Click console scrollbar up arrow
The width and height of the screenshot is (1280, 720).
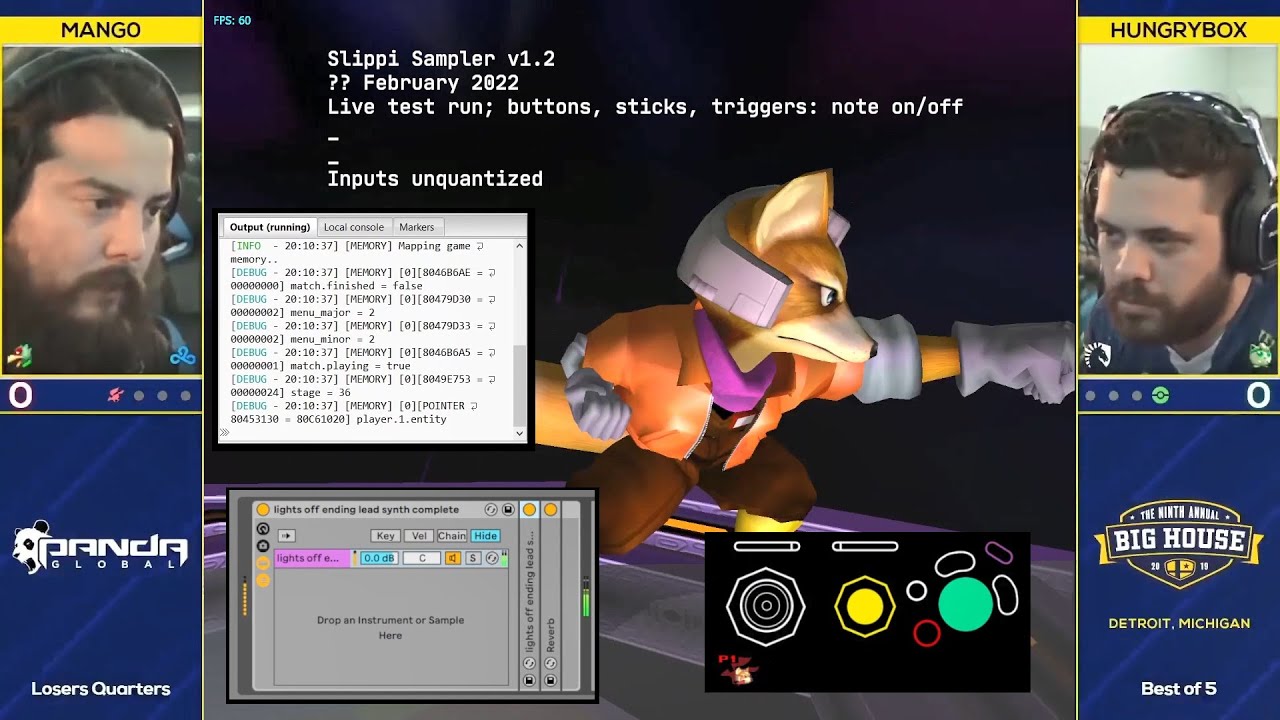520,245
